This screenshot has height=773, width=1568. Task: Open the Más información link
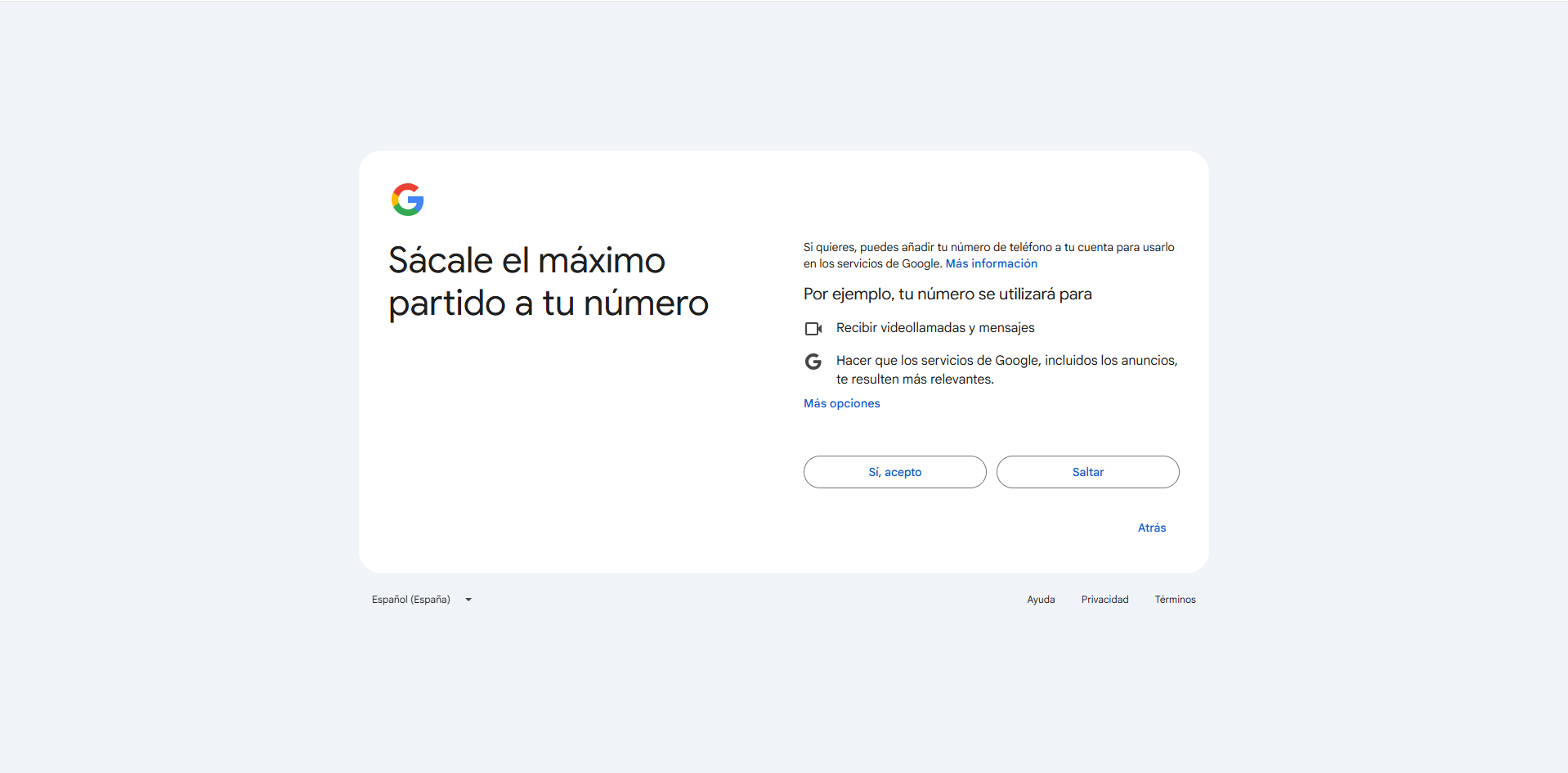click(991, 263)
